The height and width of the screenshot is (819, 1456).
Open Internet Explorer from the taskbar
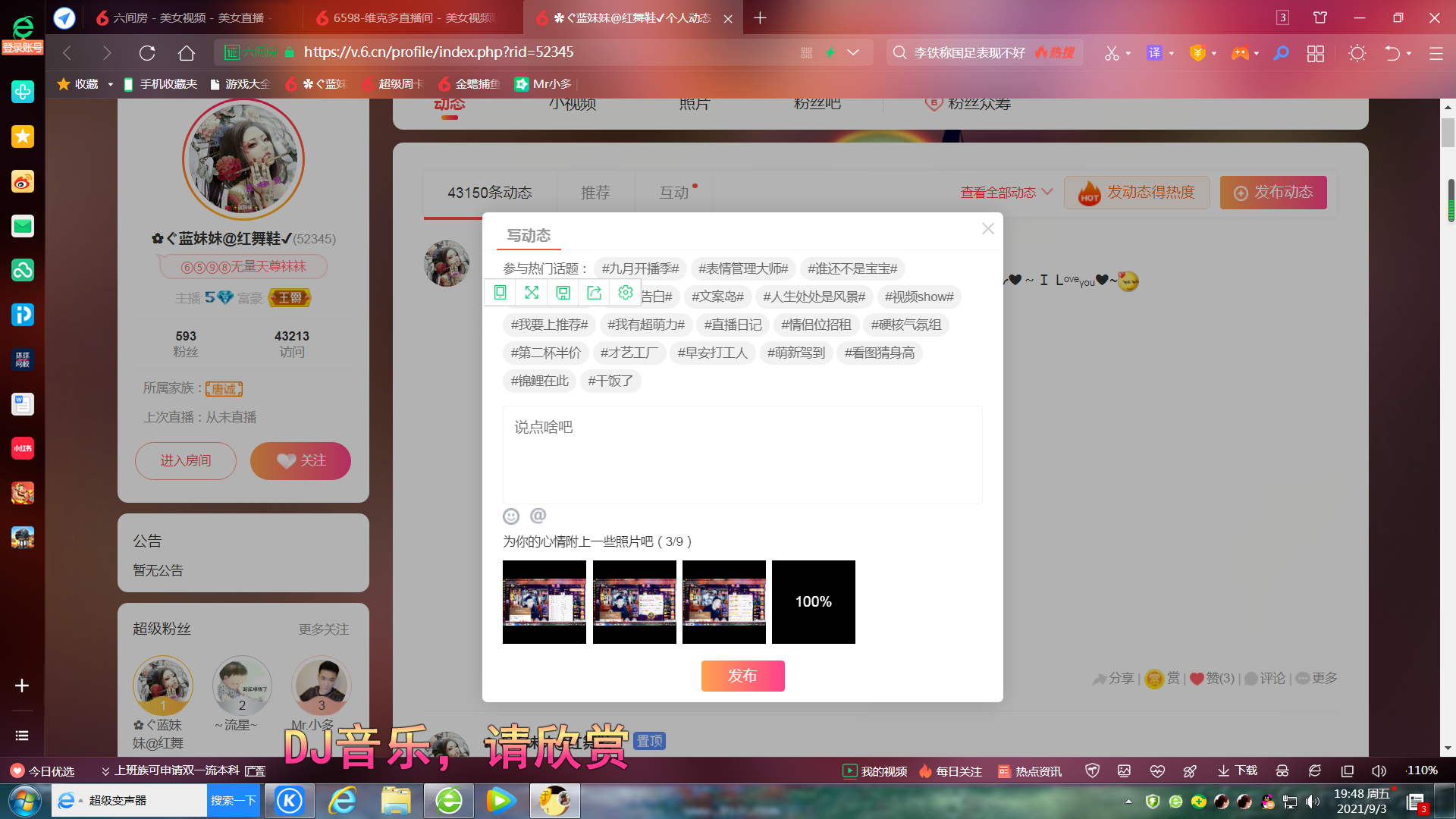click(x=343, y=801)
